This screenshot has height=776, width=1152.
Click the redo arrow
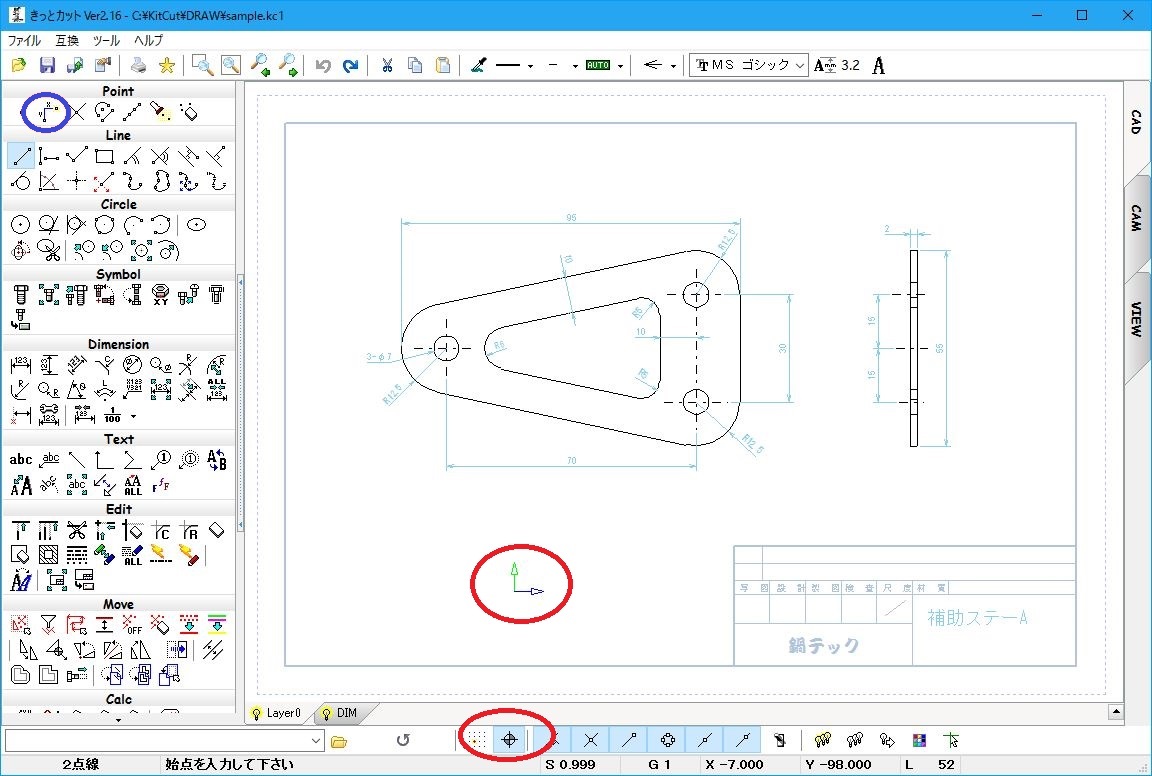350,65
